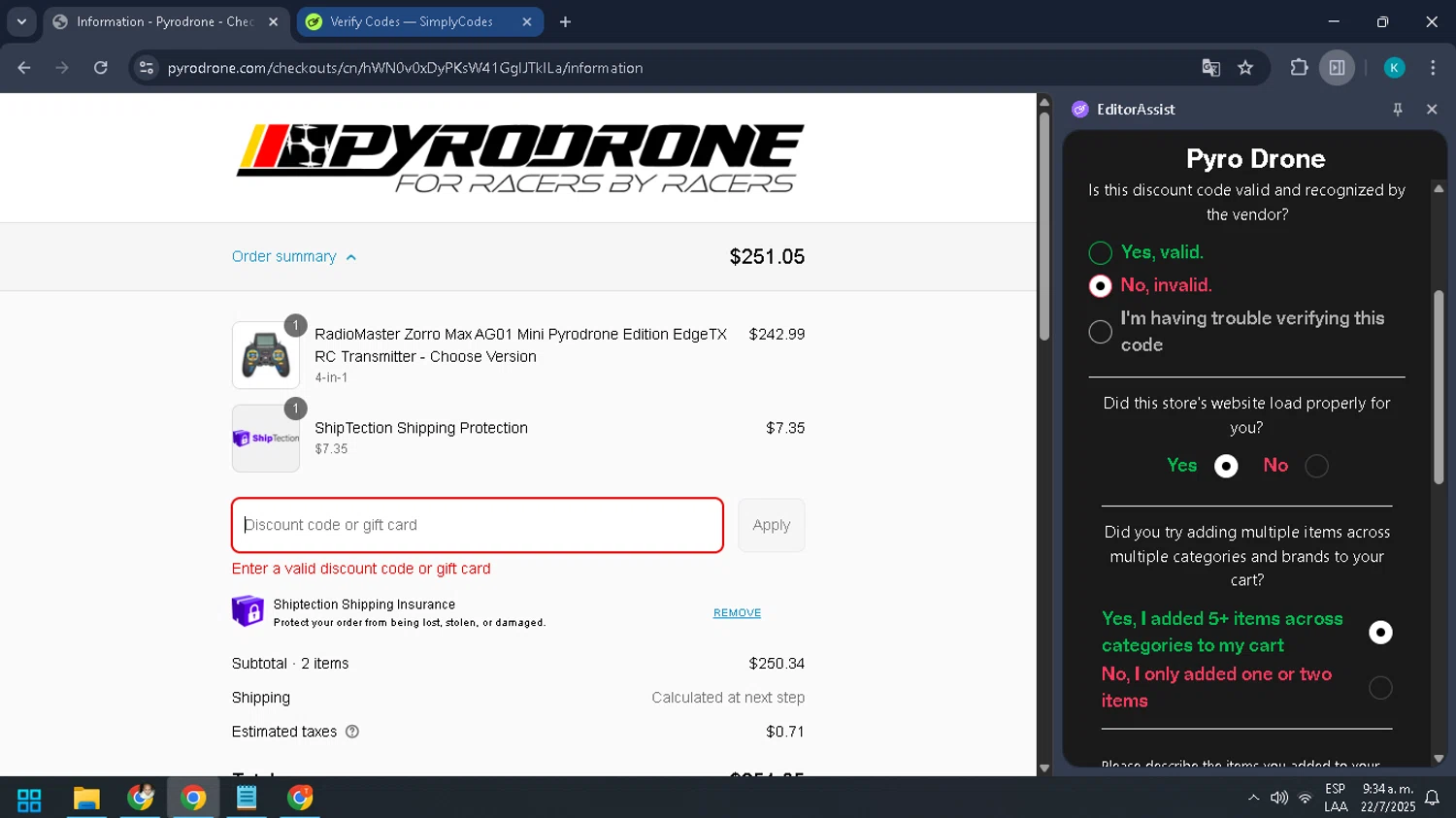Bookmark this page with the star icon
The image size is (1456, 818).
click(1245, 68)
